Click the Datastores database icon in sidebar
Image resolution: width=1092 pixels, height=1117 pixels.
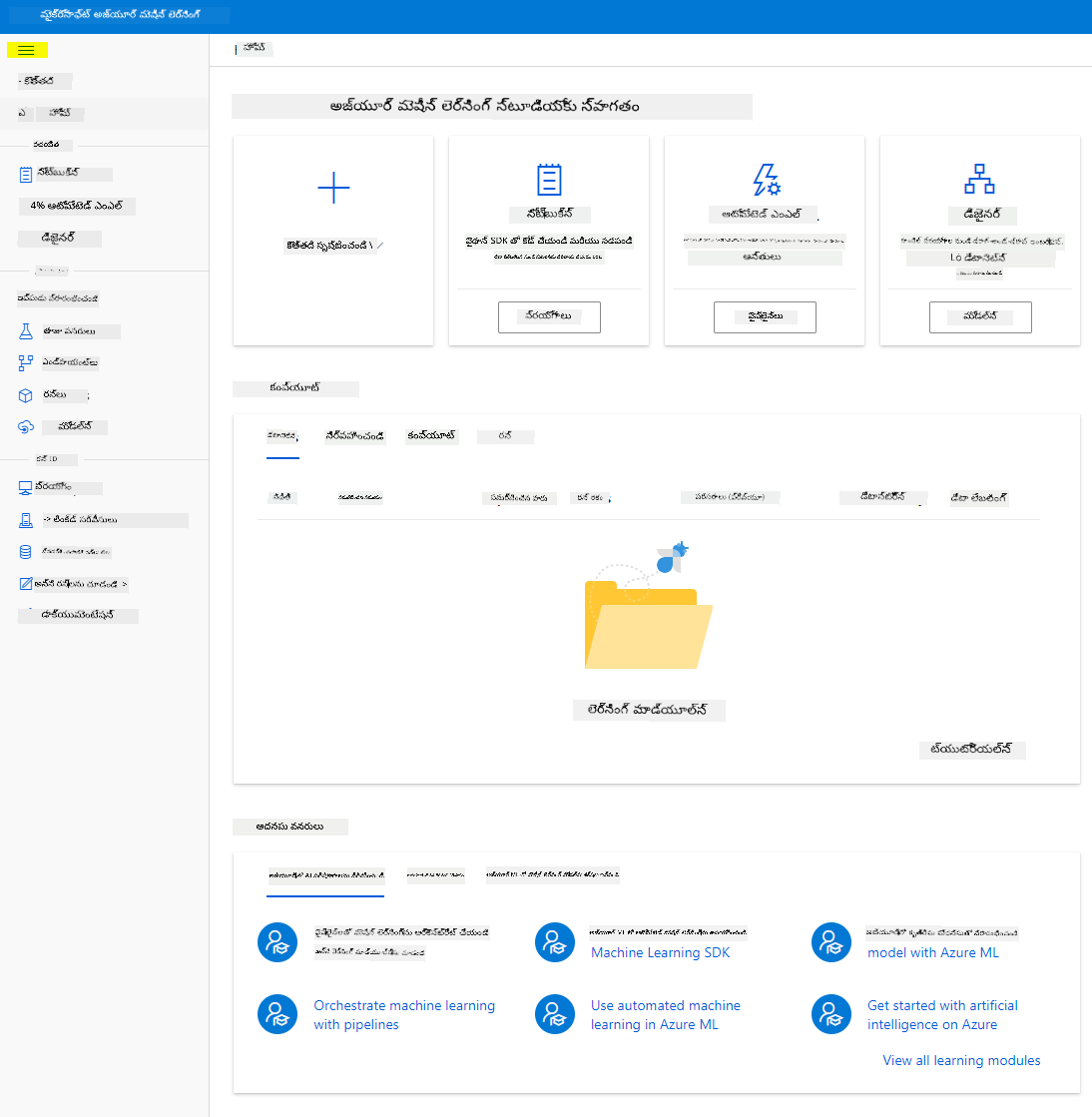[26, 552]
